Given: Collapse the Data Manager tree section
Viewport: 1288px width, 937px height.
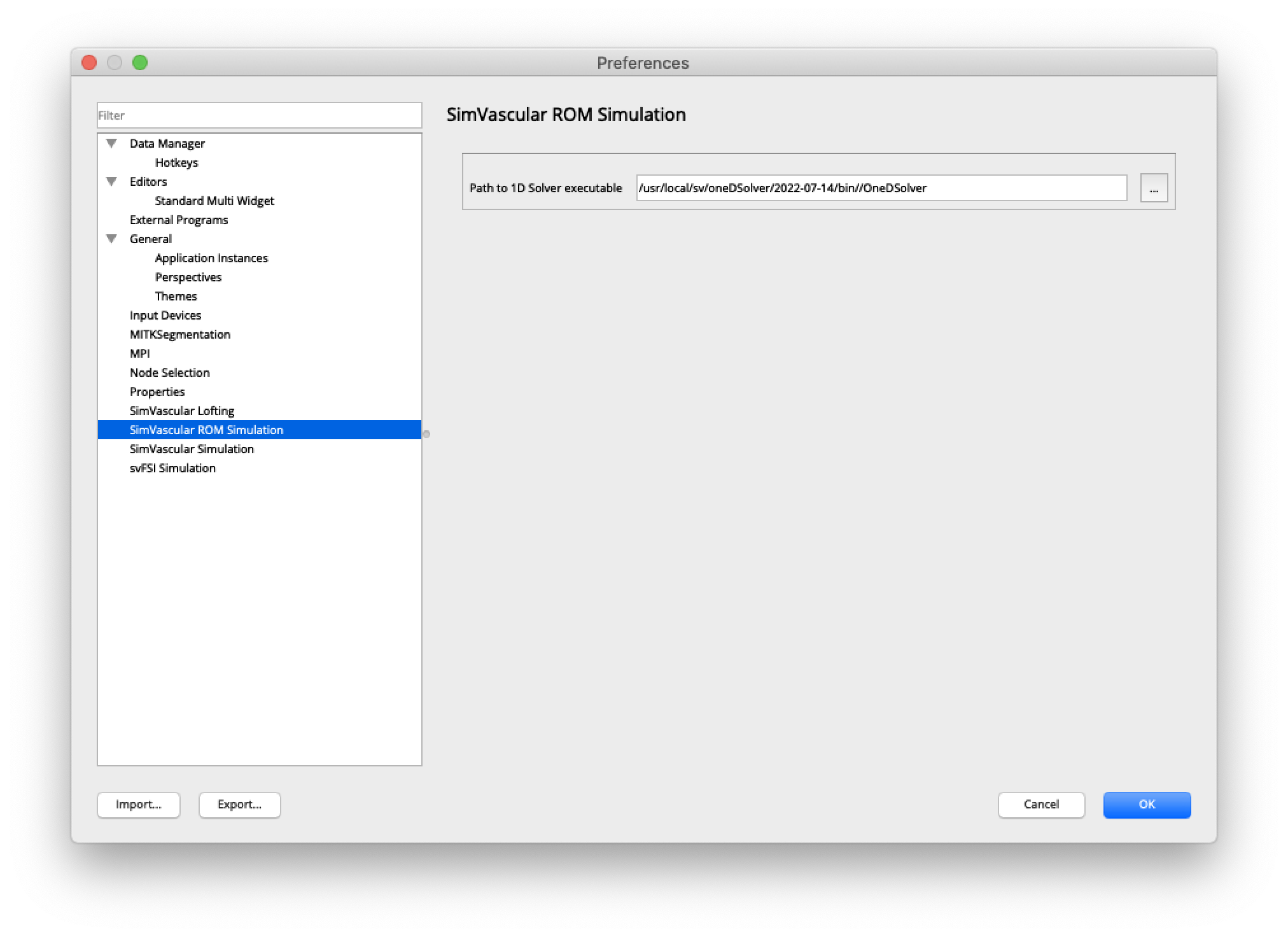Looking at the screenshot, I should pos(112,143).
